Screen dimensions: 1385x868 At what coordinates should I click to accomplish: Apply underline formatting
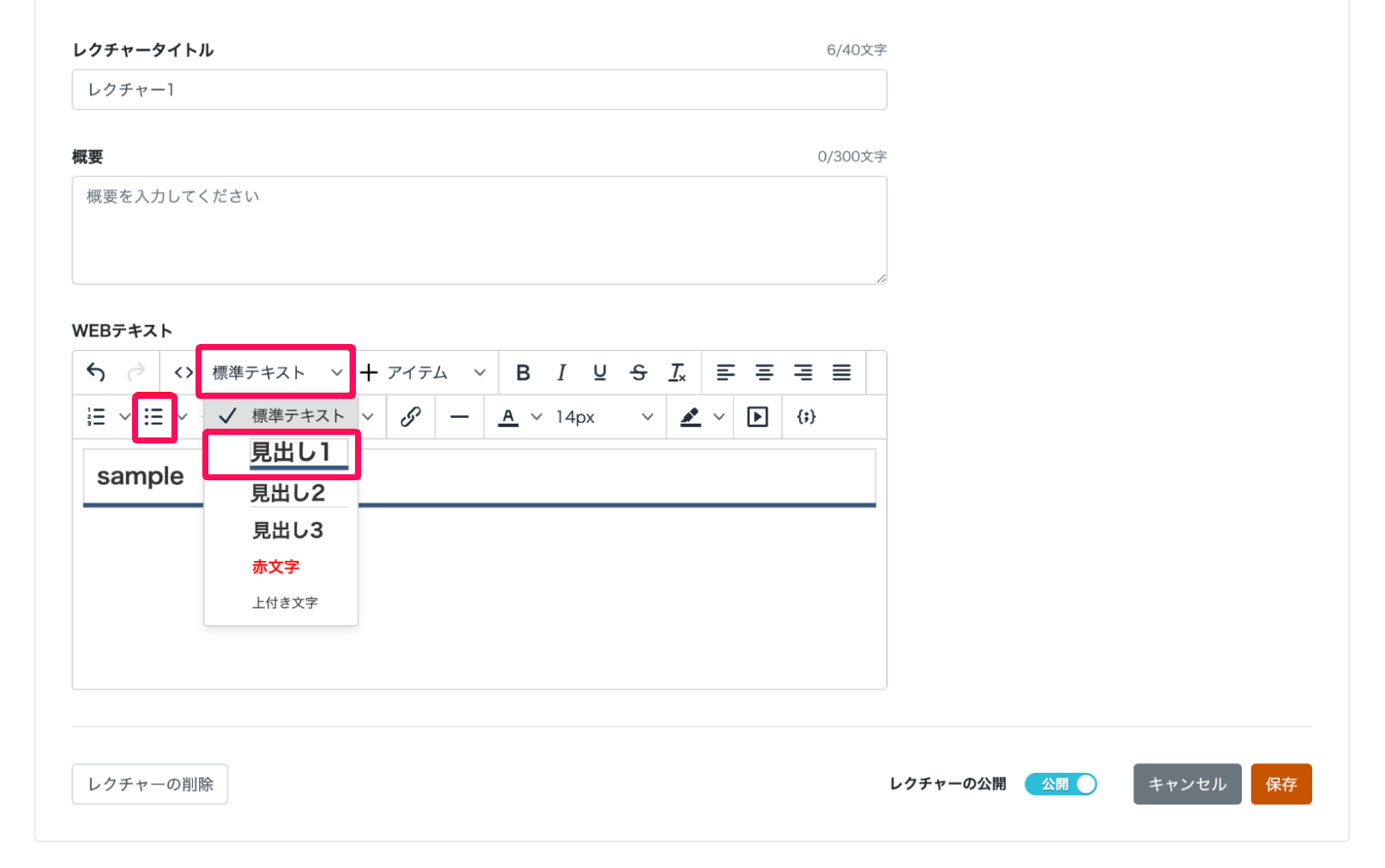click(x=599, y=372)
